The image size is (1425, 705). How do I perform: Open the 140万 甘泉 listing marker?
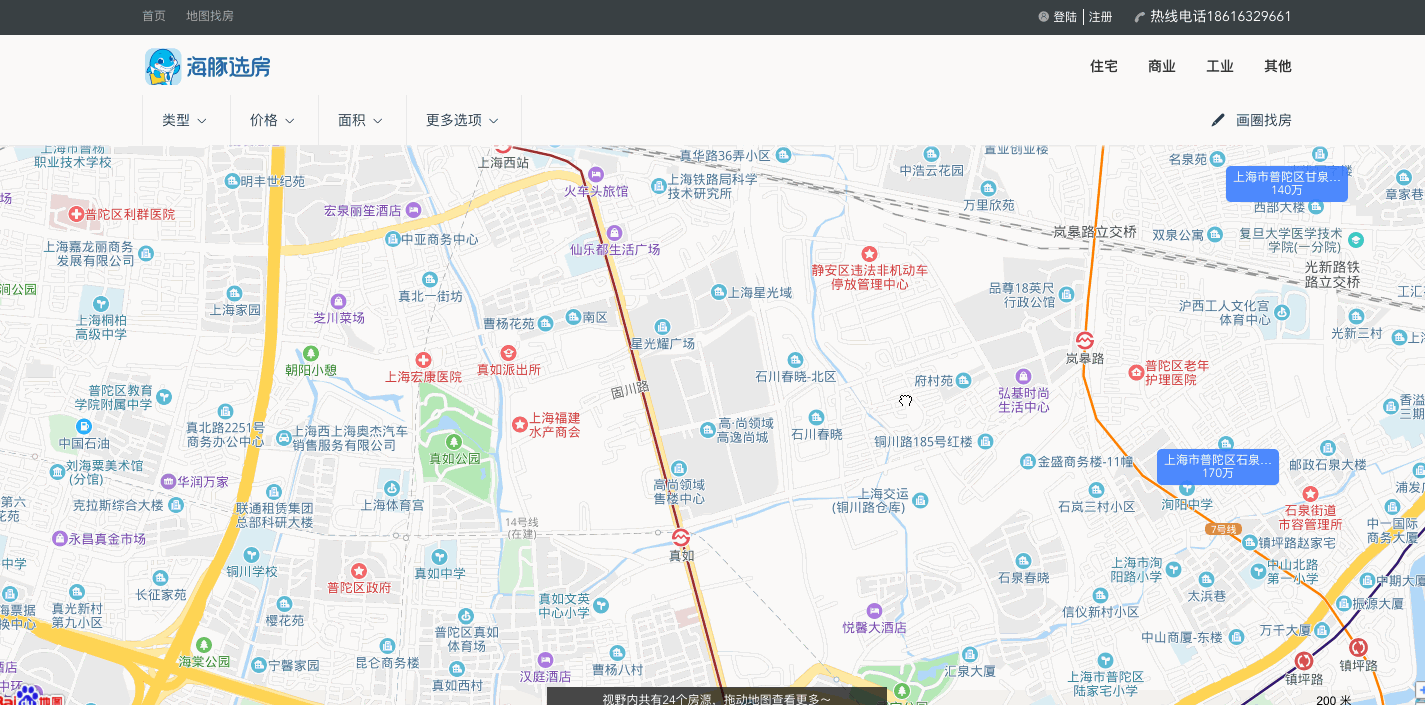1287,184
